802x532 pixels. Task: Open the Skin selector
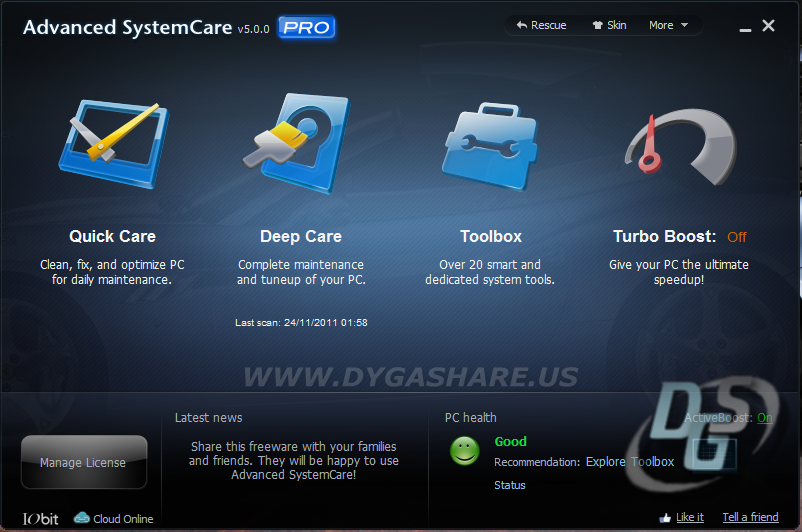click(x=609, y=25)
